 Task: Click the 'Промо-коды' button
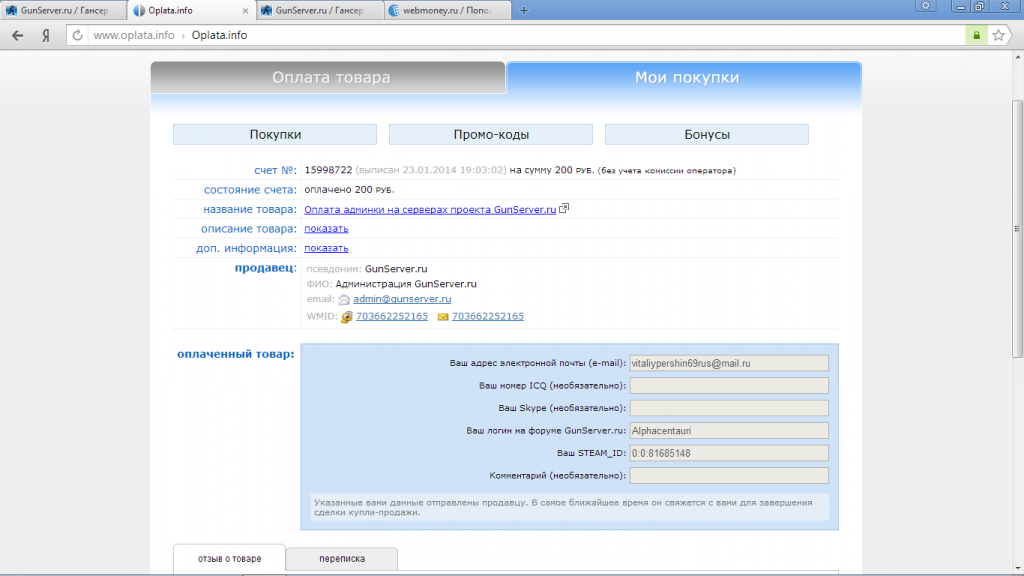click(x=490, y=135)
